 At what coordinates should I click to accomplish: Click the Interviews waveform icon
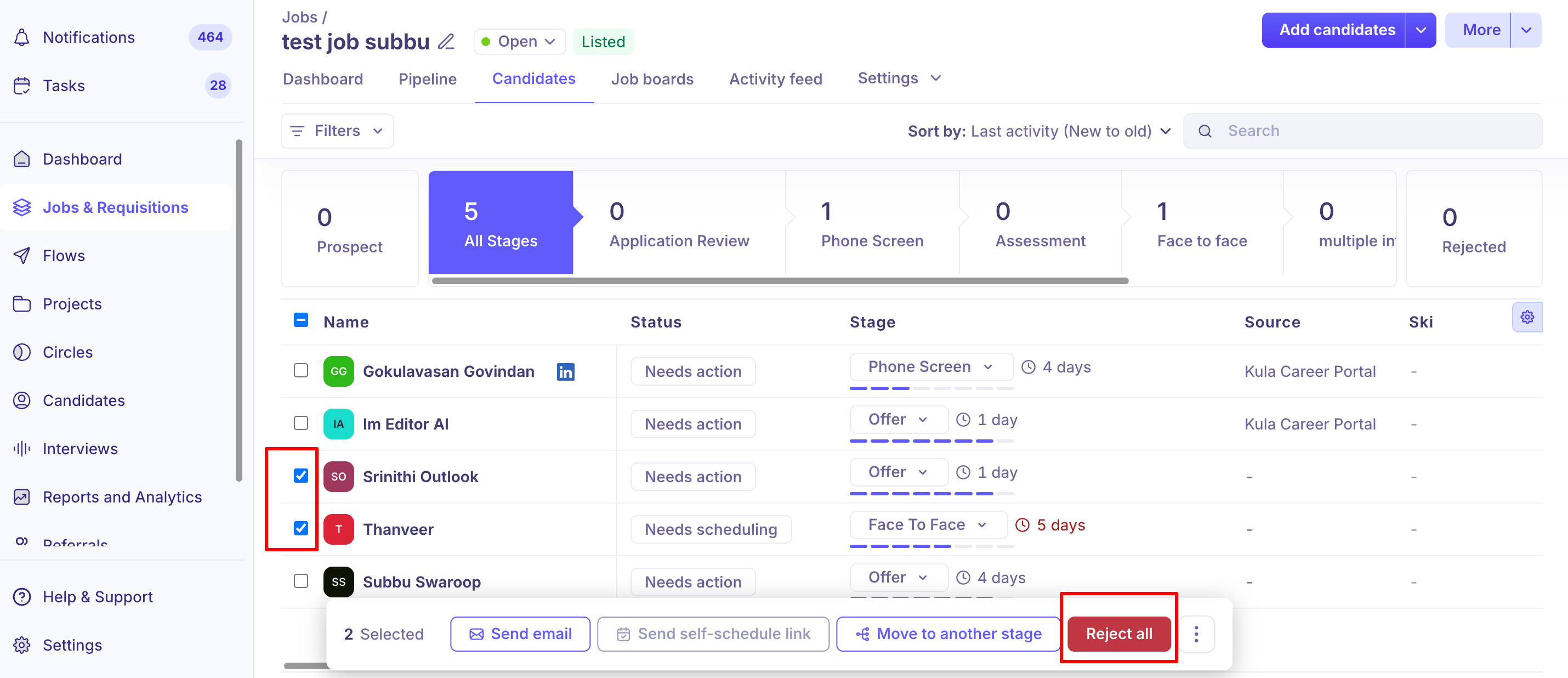[22, 448]
